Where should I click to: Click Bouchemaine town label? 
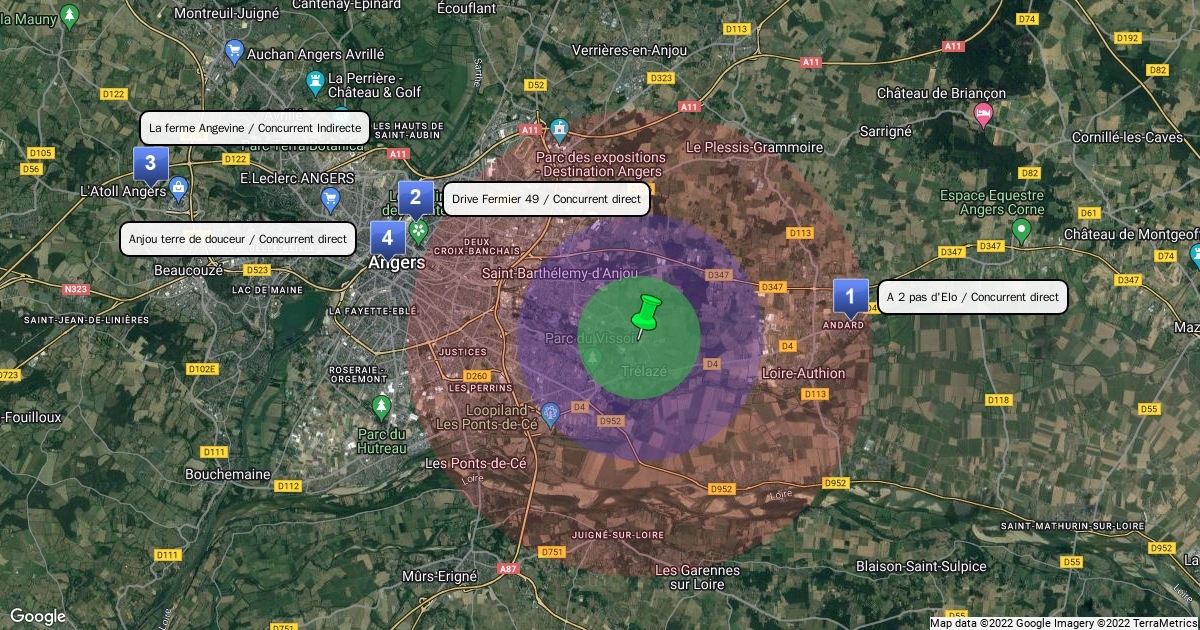pyautogui.click(x=228, y=474)
